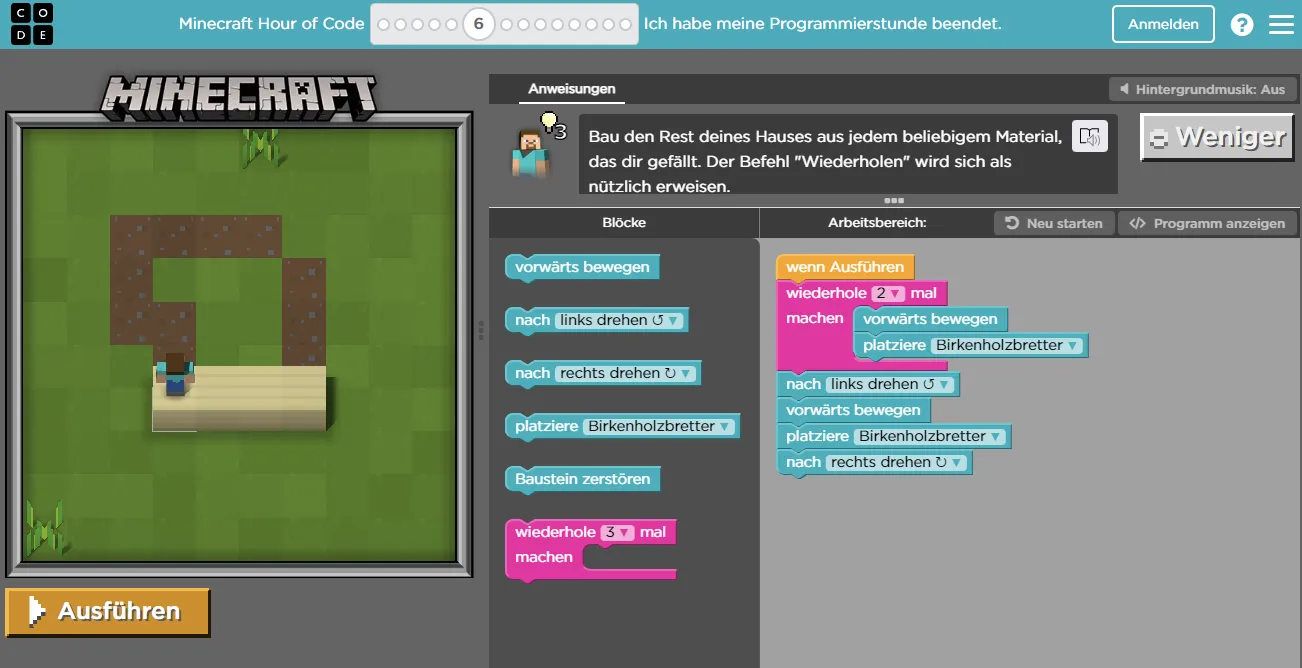This screenshot has height=668, width=1302.
Task: Open workspace 'links drehen' direction dropdown
Action: point(890,384)
